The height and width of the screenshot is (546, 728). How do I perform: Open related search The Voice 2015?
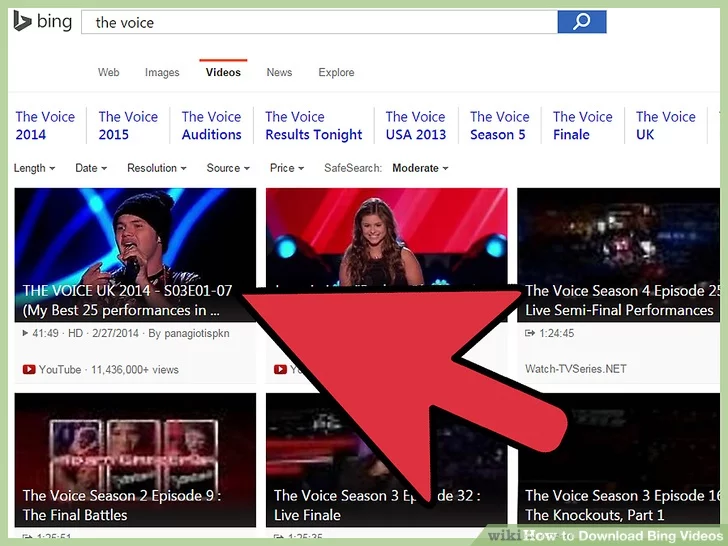(128, 125)
